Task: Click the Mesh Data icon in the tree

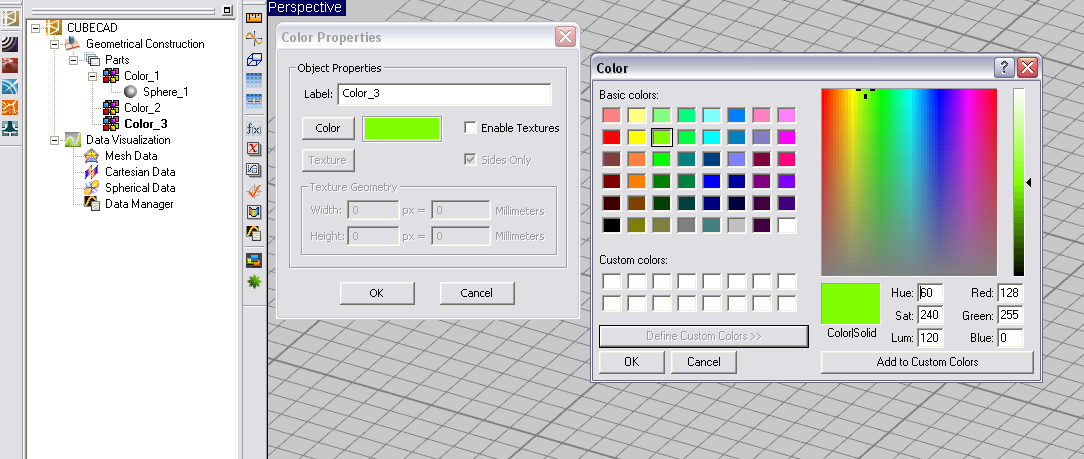Action: click(91, 156)
